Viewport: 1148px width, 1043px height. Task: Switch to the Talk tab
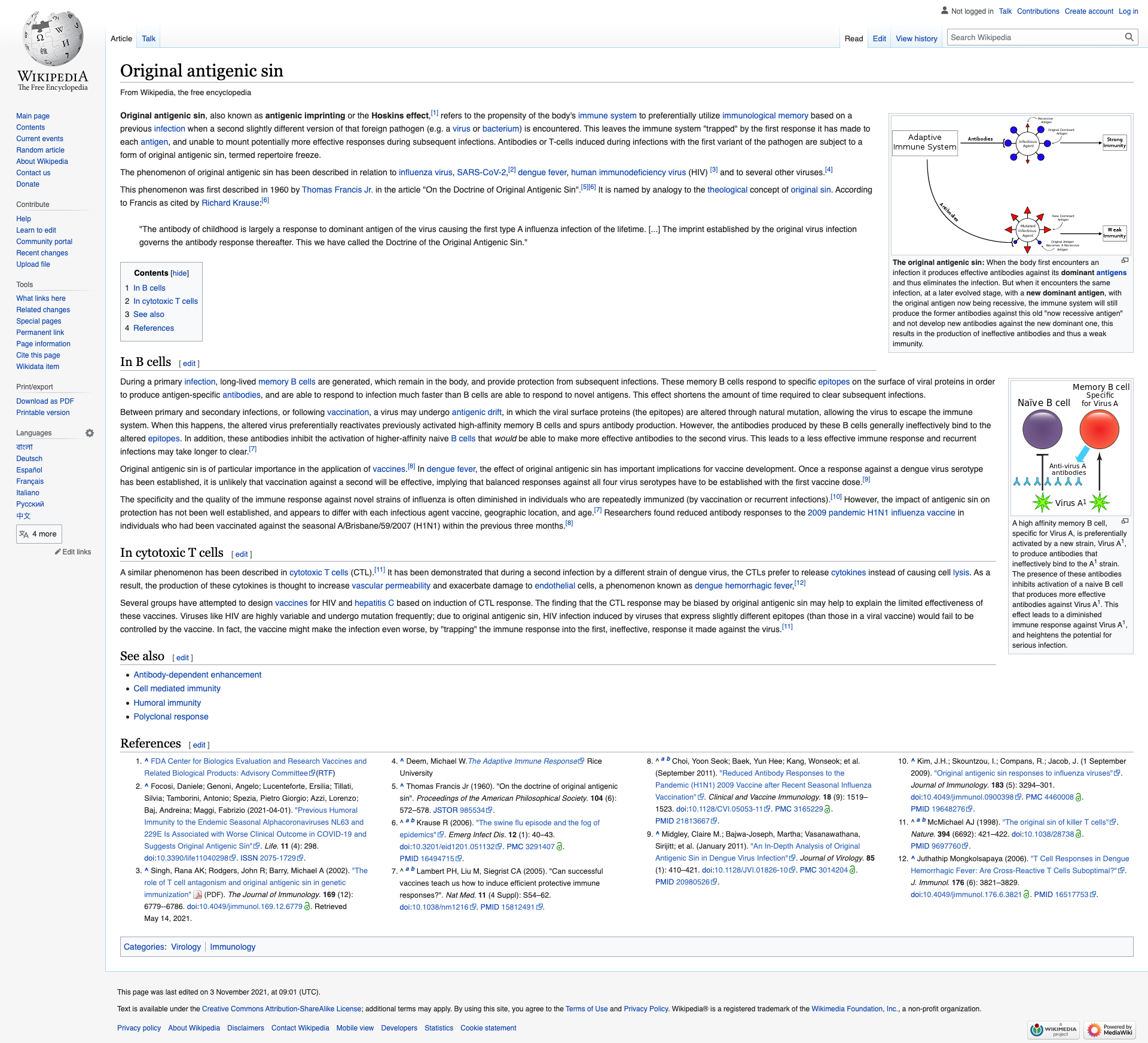(x=148, y=39)
